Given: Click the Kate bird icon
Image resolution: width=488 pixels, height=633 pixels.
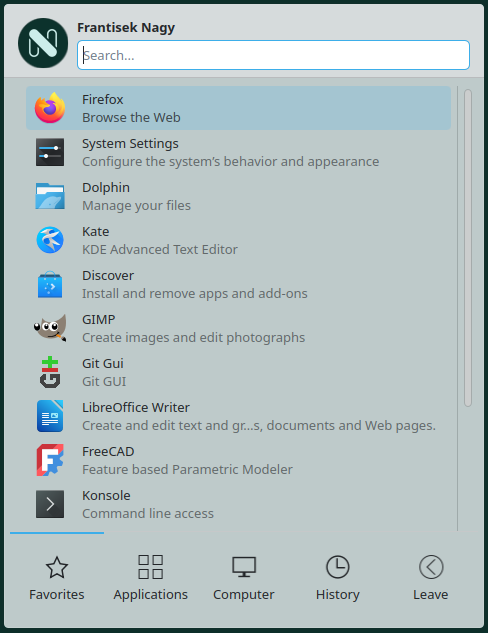Looking at the screenshot, I should tap(50, 240).
